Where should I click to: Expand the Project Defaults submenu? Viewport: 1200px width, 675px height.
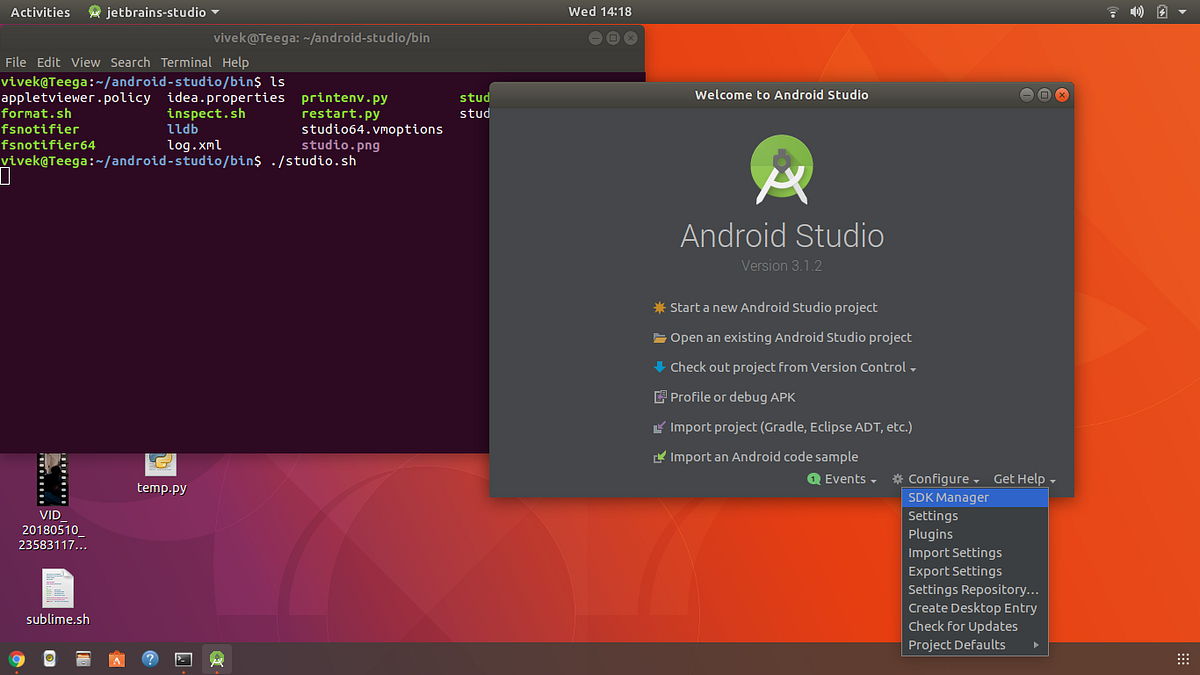pos(975,645)
